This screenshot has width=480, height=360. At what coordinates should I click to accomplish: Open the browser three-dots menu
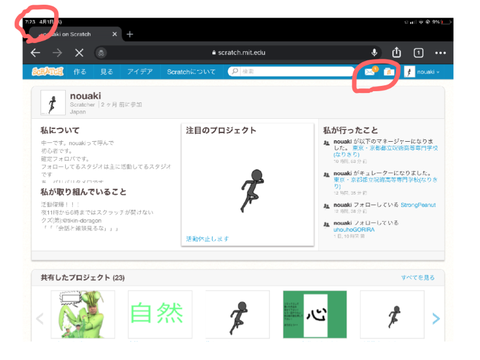click(440, 53)
